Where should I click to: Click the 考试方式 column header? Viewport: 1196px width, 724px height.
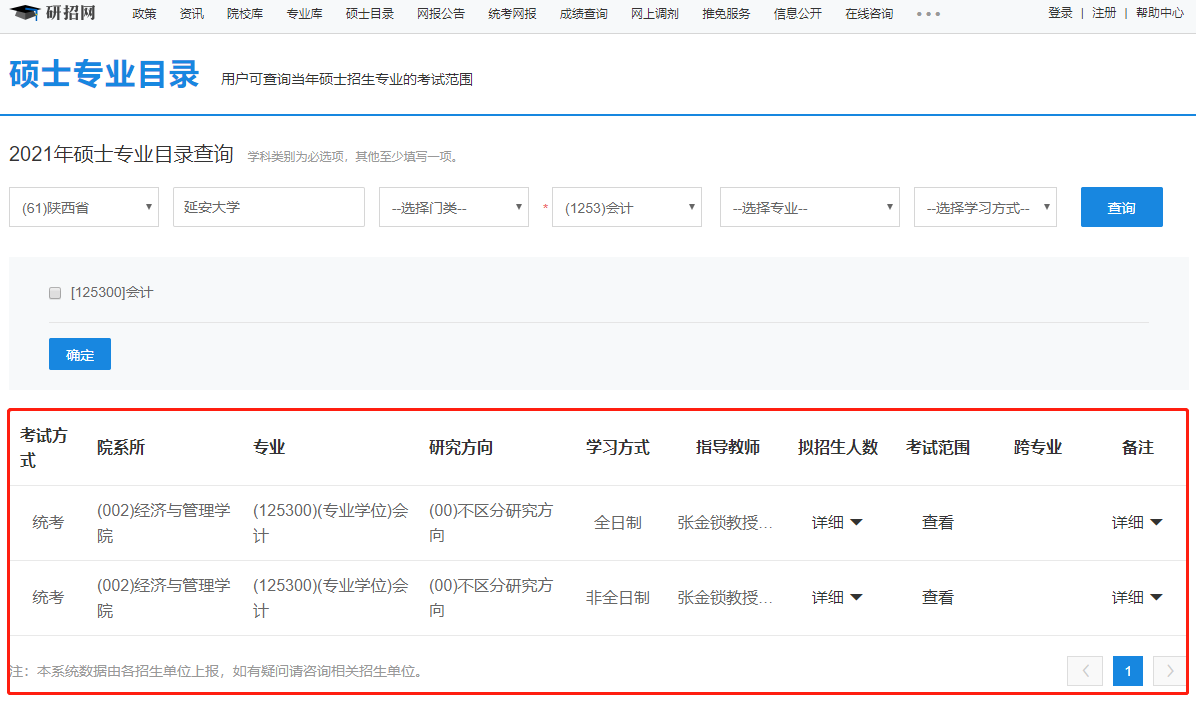click(x=43, y=448)
